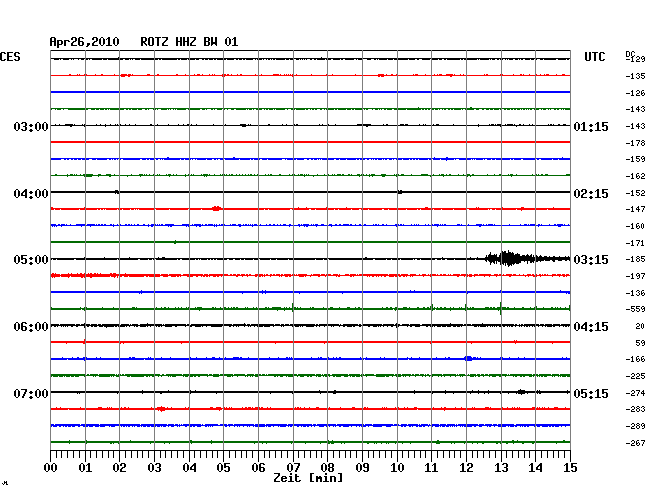This screenshot has height=494, width=650.
Task: Select the 04:00 local time label
Action: 31,194
